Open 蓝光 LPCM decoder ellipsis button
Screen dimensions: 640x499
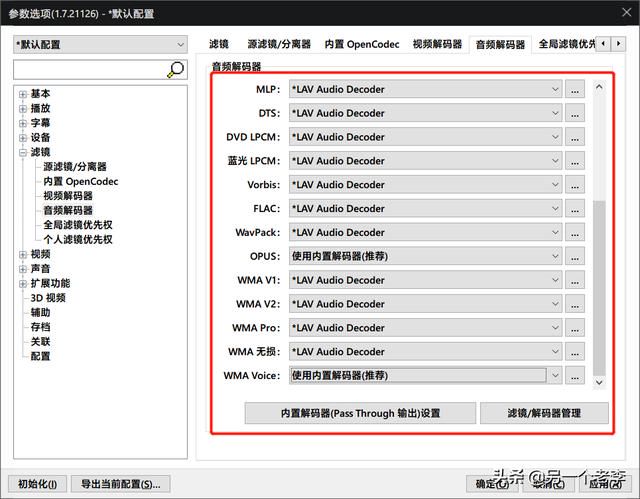click(575, 161)
